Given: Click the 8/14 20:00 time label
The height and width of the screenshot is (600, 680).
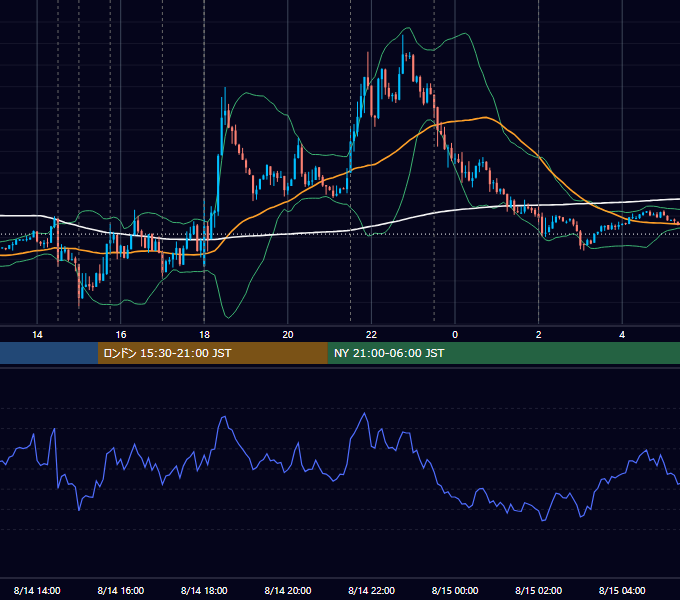Looking at the screenshot, I should click(288, 590).
